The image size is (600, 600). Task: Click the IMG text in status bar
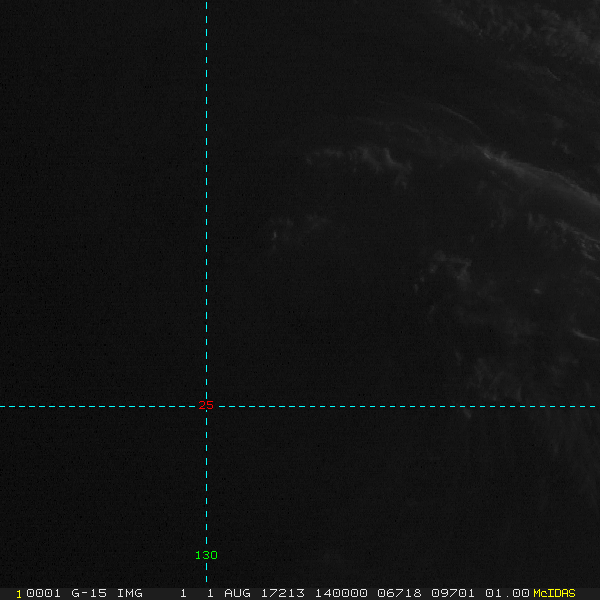129,593
